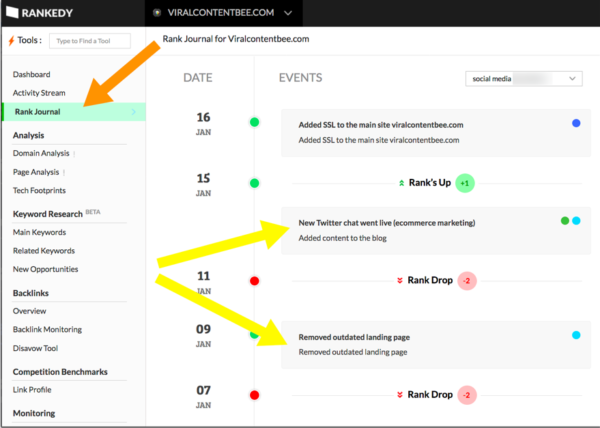The height and width of the screenshot is (428, 600).
Task: Open Related Keywords
Action: 44,251
